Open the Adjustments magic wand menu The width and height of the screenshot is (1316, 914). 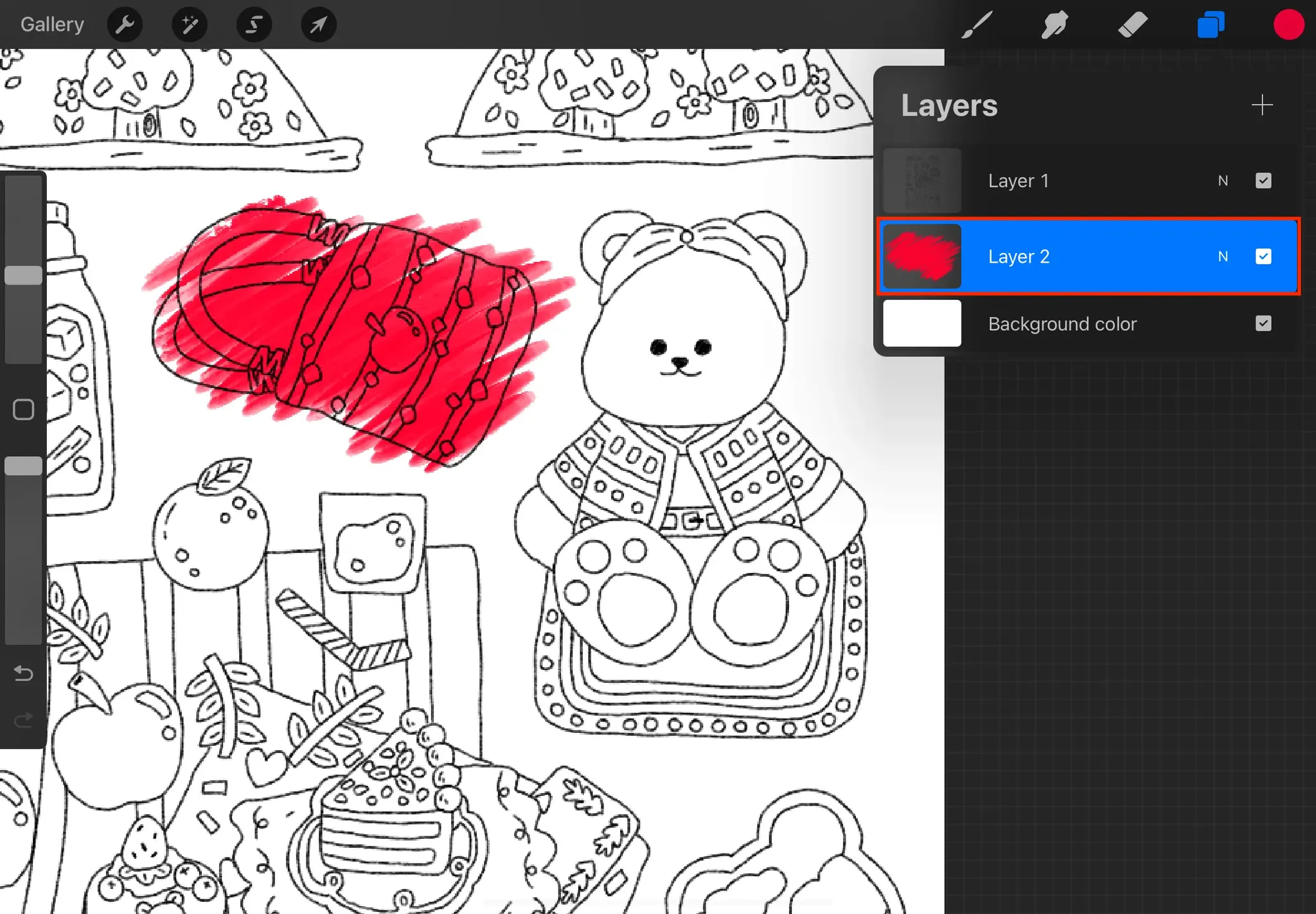point(190,25)
